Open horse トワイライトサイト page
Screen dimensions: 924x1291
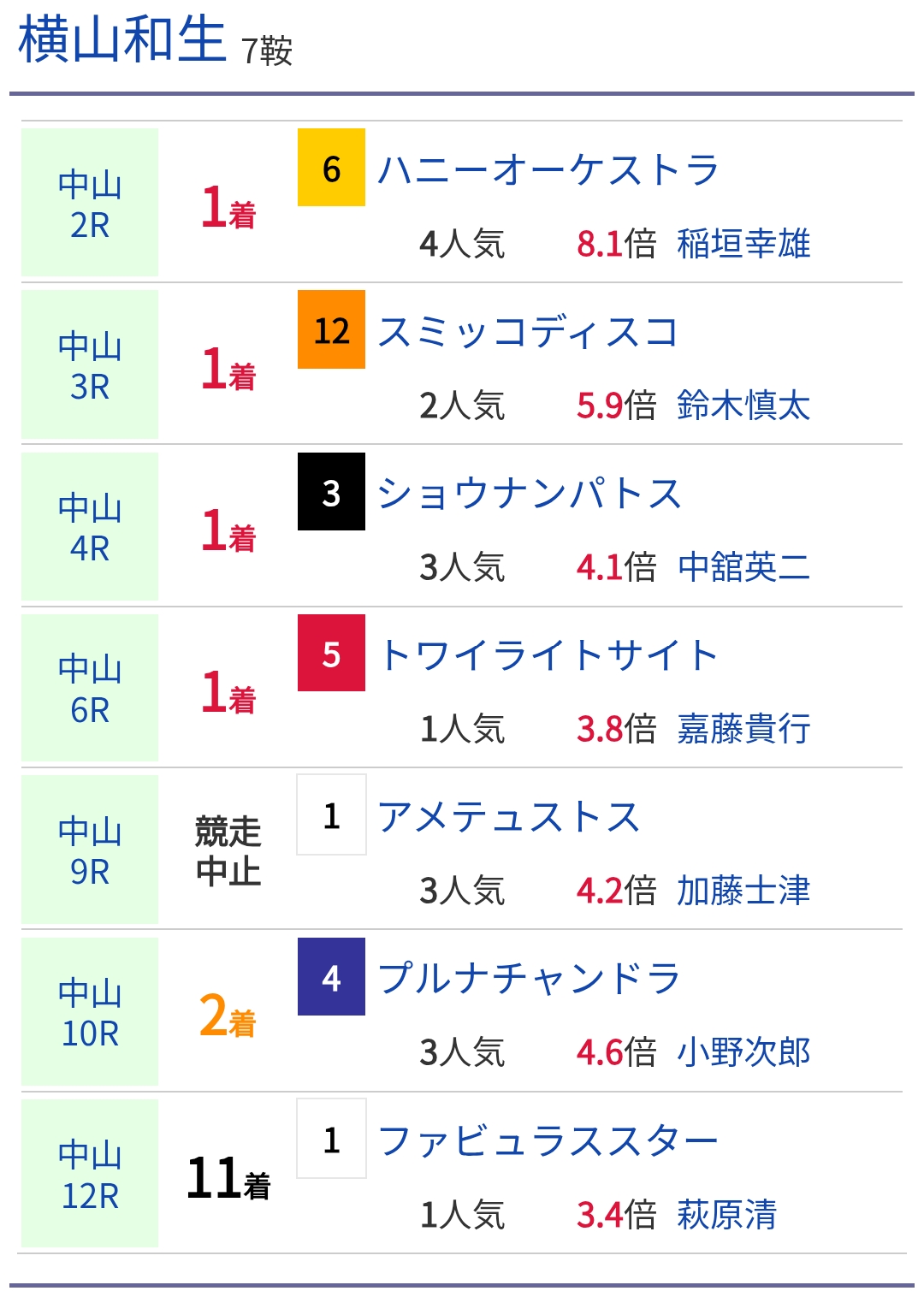pyautogui.click(x=548, y=654)
